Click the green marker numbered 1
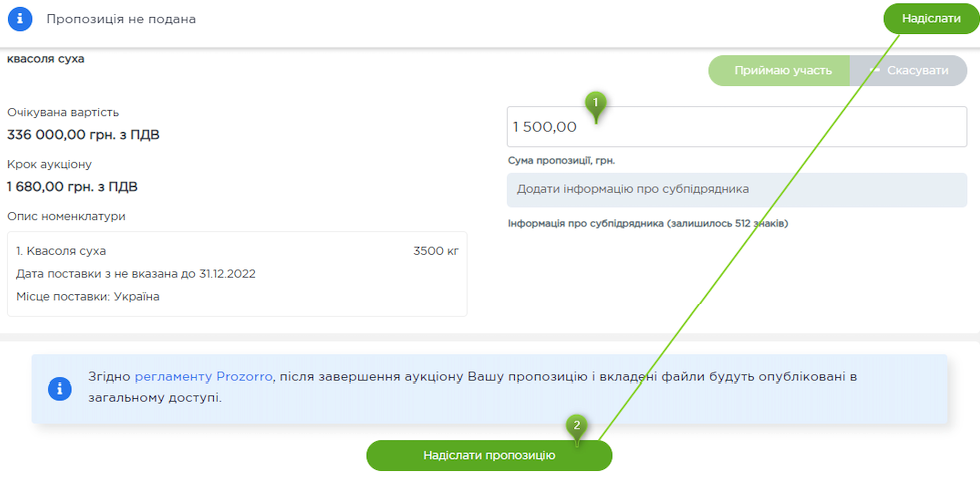This screenshot has width=980, height=478. 596,104
